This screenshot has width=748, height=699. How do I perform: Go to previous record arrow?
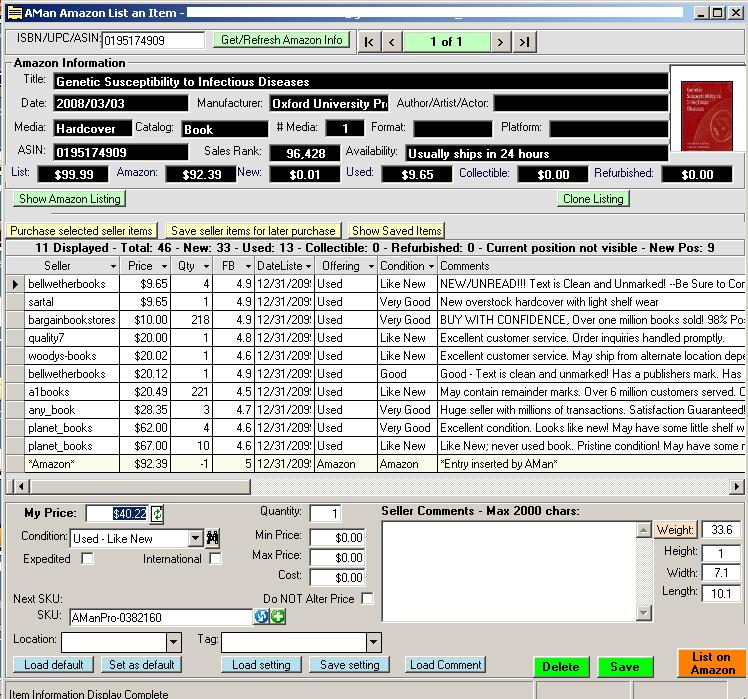(392, 42)
